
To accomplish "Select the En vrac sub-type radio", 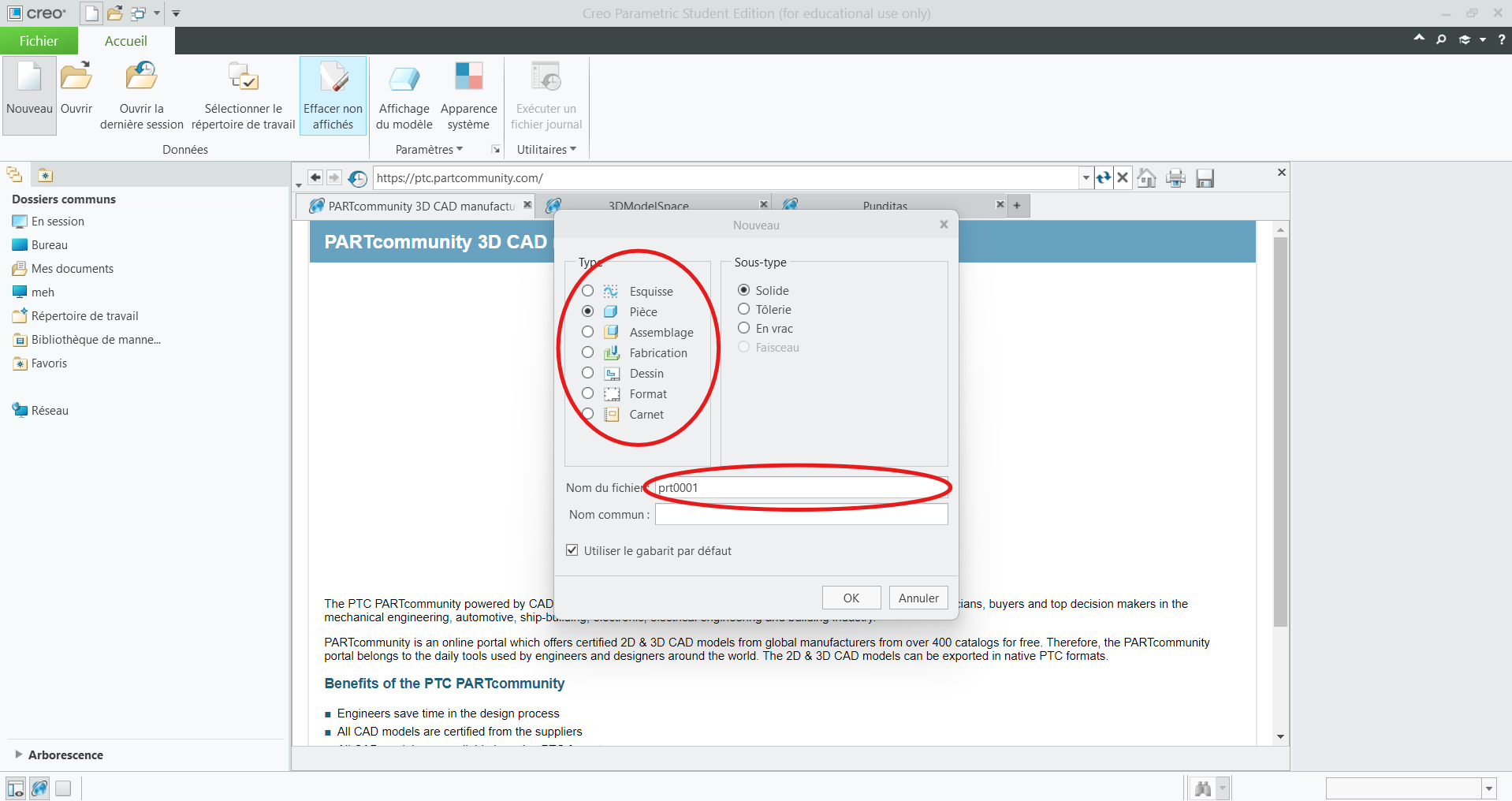I will pyautogui.click(x=743, y=328).
